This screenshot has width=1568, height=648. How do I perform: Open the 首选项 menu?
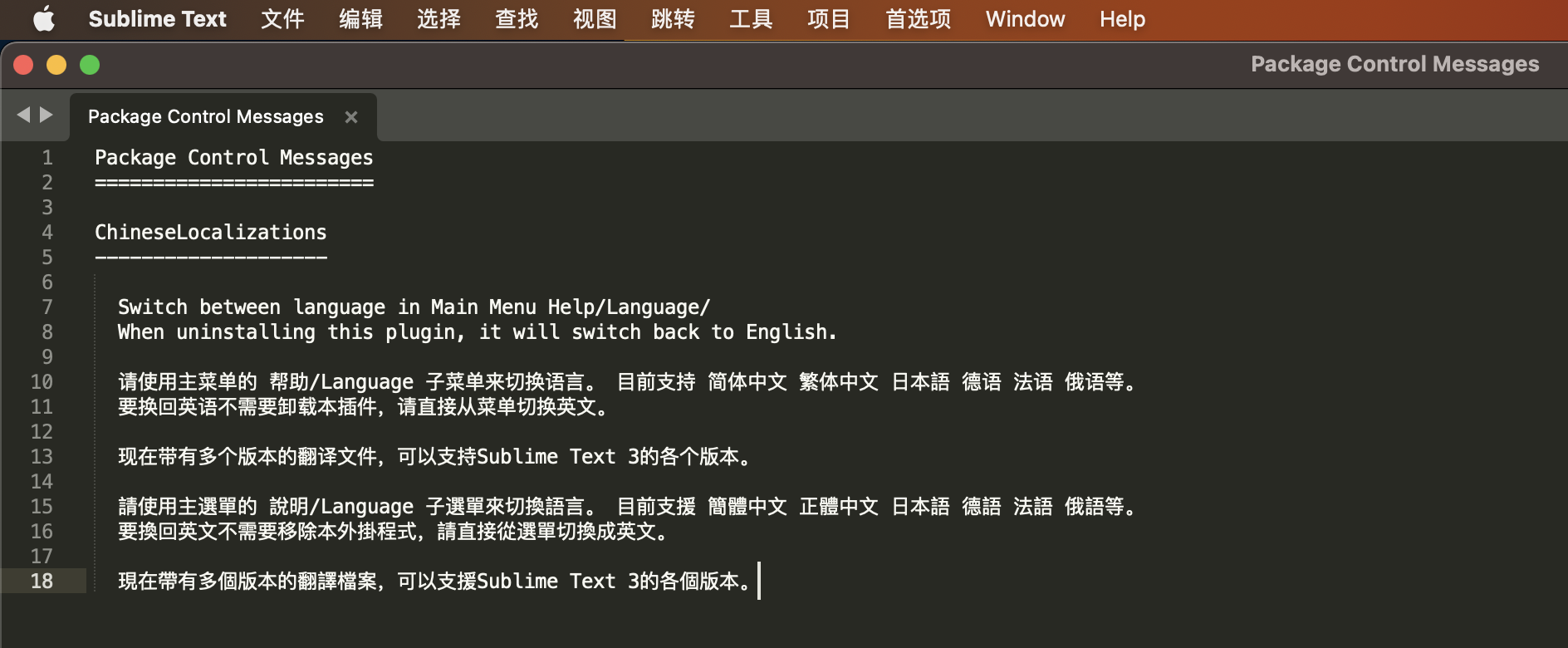coord(918,19)
